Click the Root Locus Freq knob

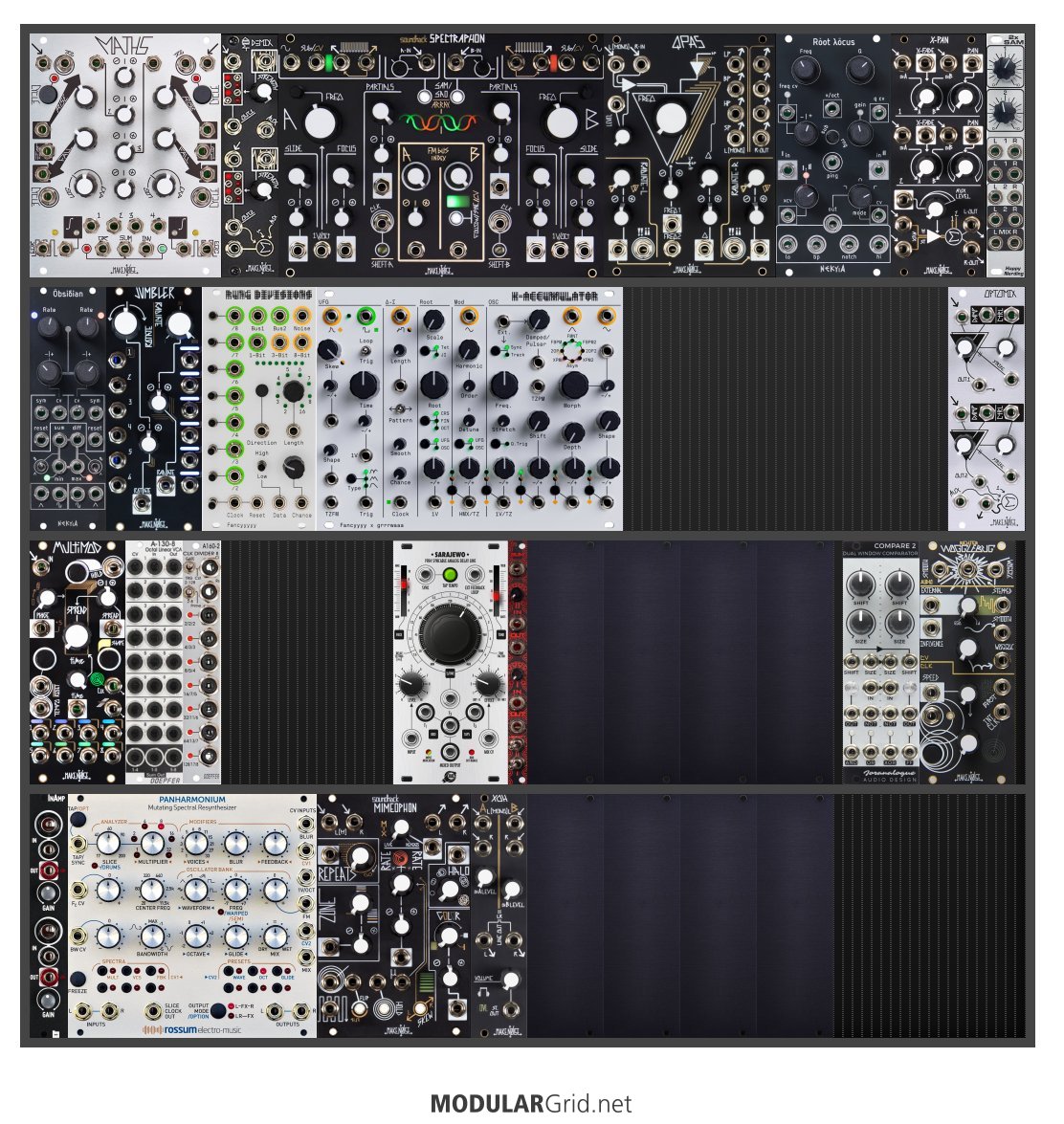[805, 70]
